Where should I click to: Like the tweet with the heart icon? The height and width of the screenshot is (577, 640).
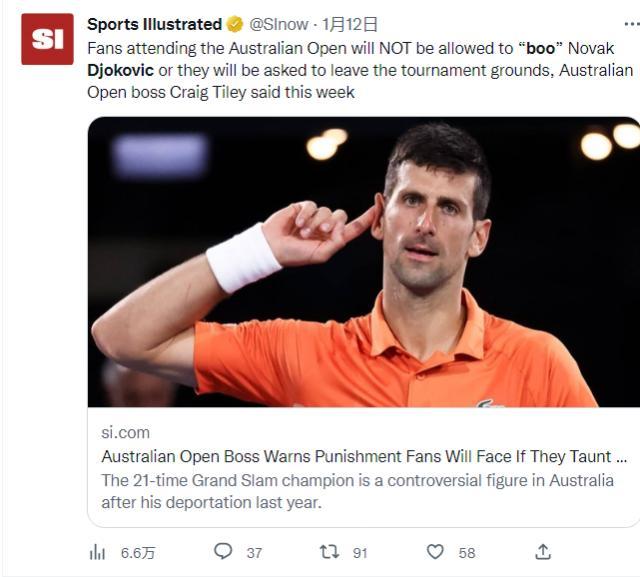click(x=435, y=552)
